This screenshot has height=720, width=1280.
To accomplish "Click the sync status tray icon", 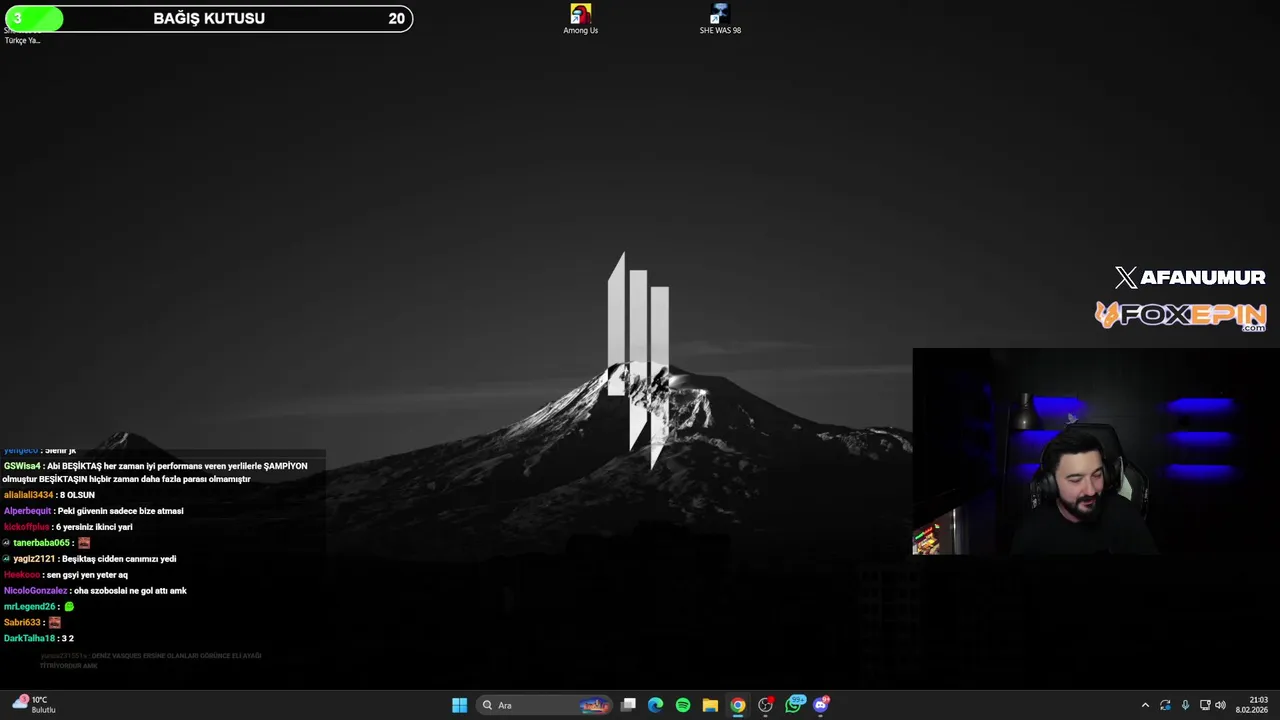I will click(x=1165, y=705).
